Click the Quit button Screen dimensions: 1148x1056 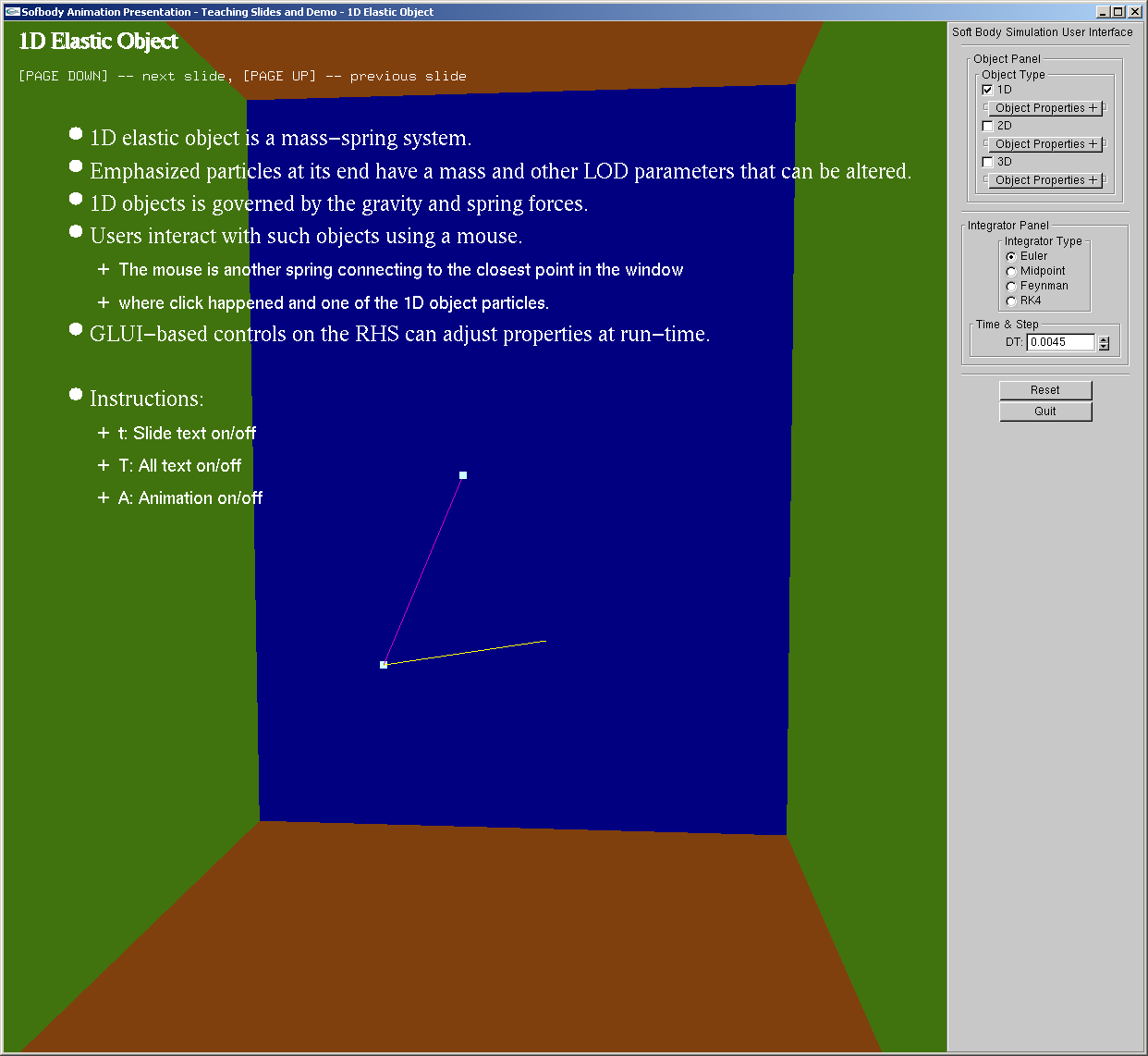click(x=1045, y=411)
